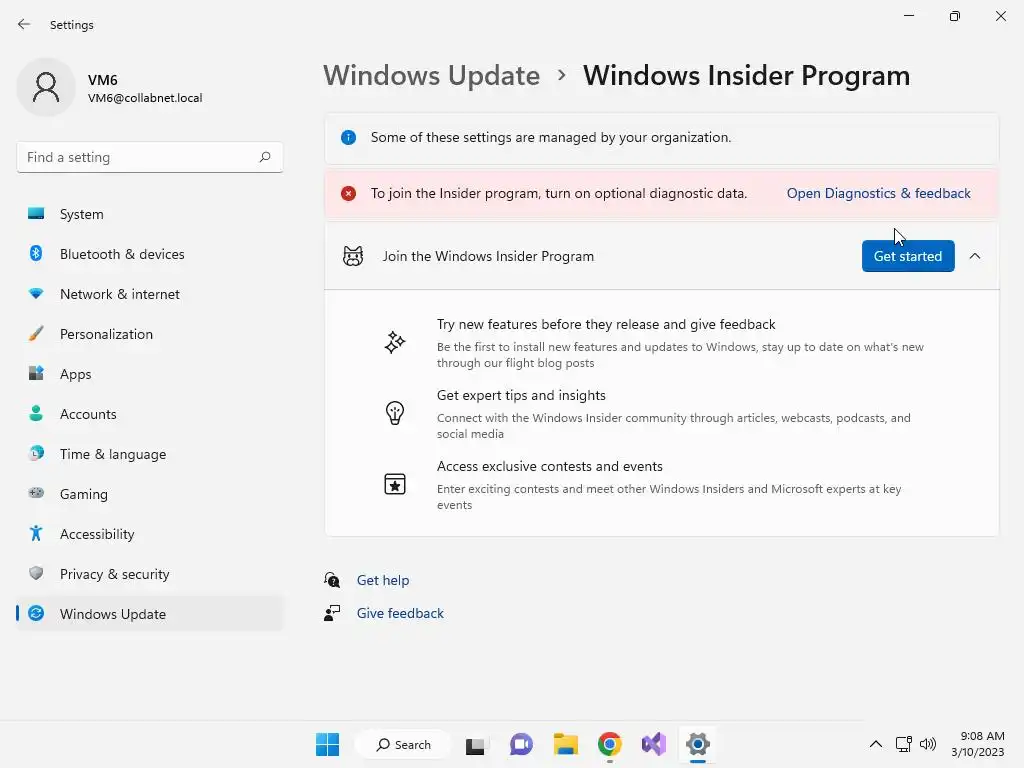Click the star calendar icon beside exclusive contests
The width and height of the screenshot is (1024, 768).
point(394,484)
